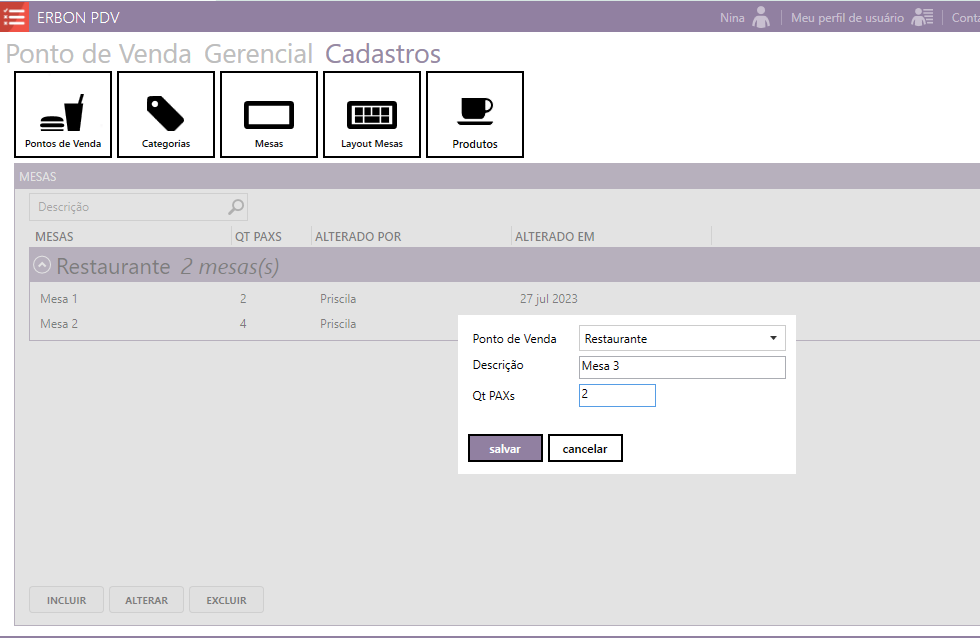Click the Nina user icon

pos(762,17)
